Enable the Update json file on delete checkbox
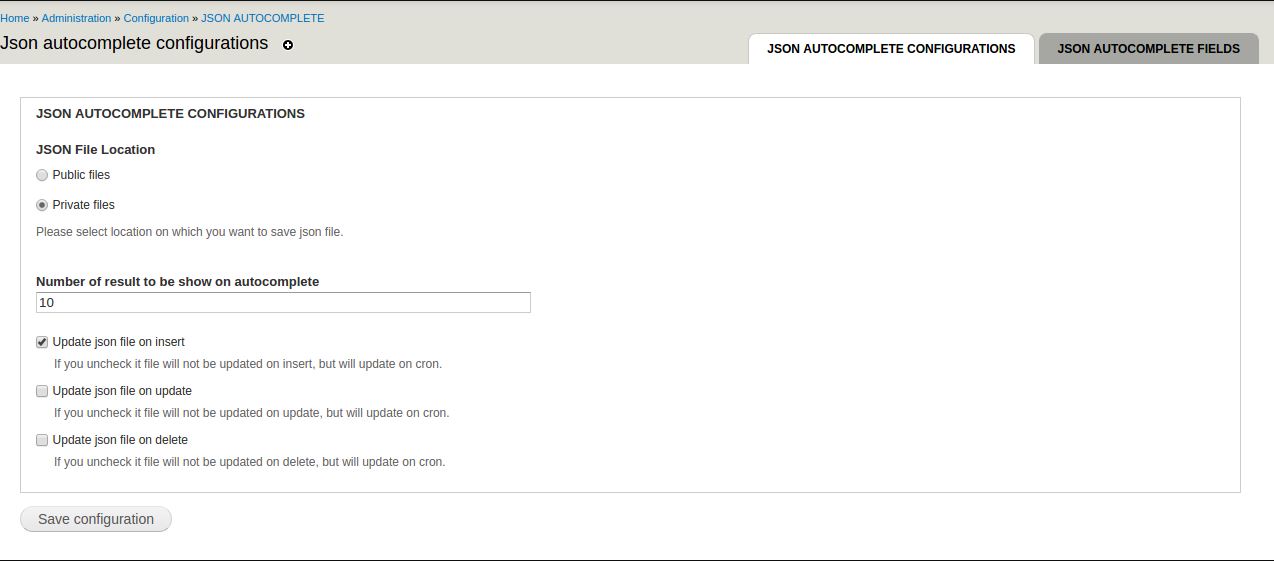1274x561 pixels. (x=42, y=440)
